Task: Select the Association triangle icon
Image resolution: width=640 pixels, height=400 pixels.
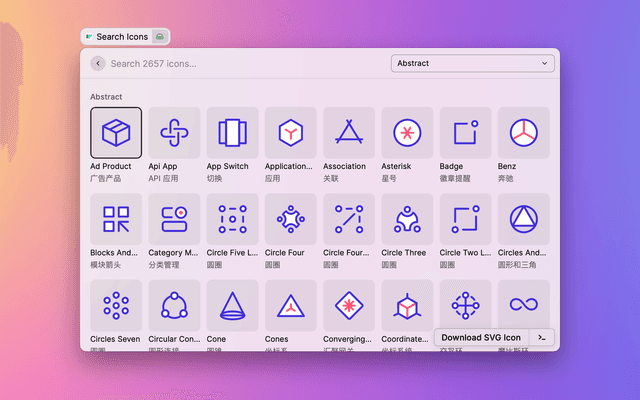Action: click(x=349, y=133)
